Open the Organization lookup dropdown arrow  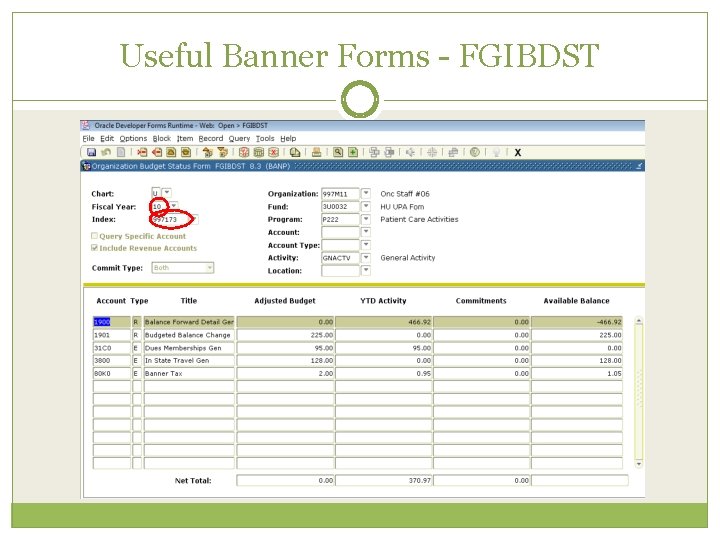(366, 193)
